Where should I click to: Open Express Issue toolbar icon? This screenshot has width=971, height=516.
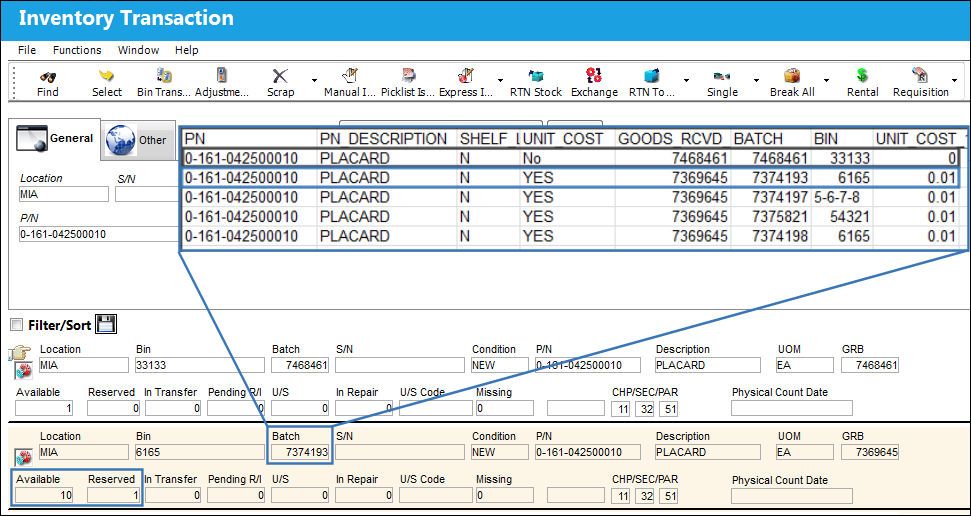click(x=466, y=76)
